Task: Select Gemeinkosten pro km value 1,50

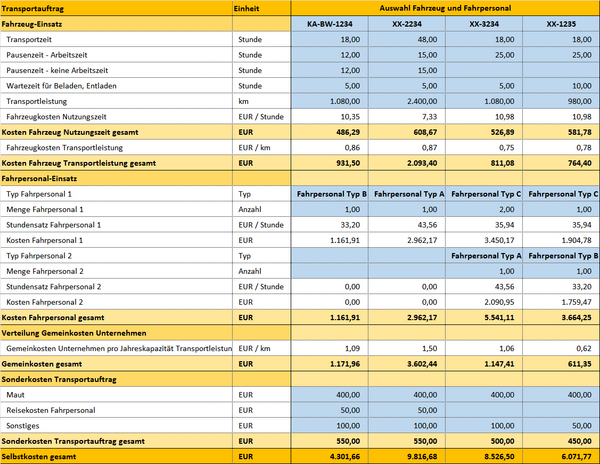Action: [x=407, y=348]
